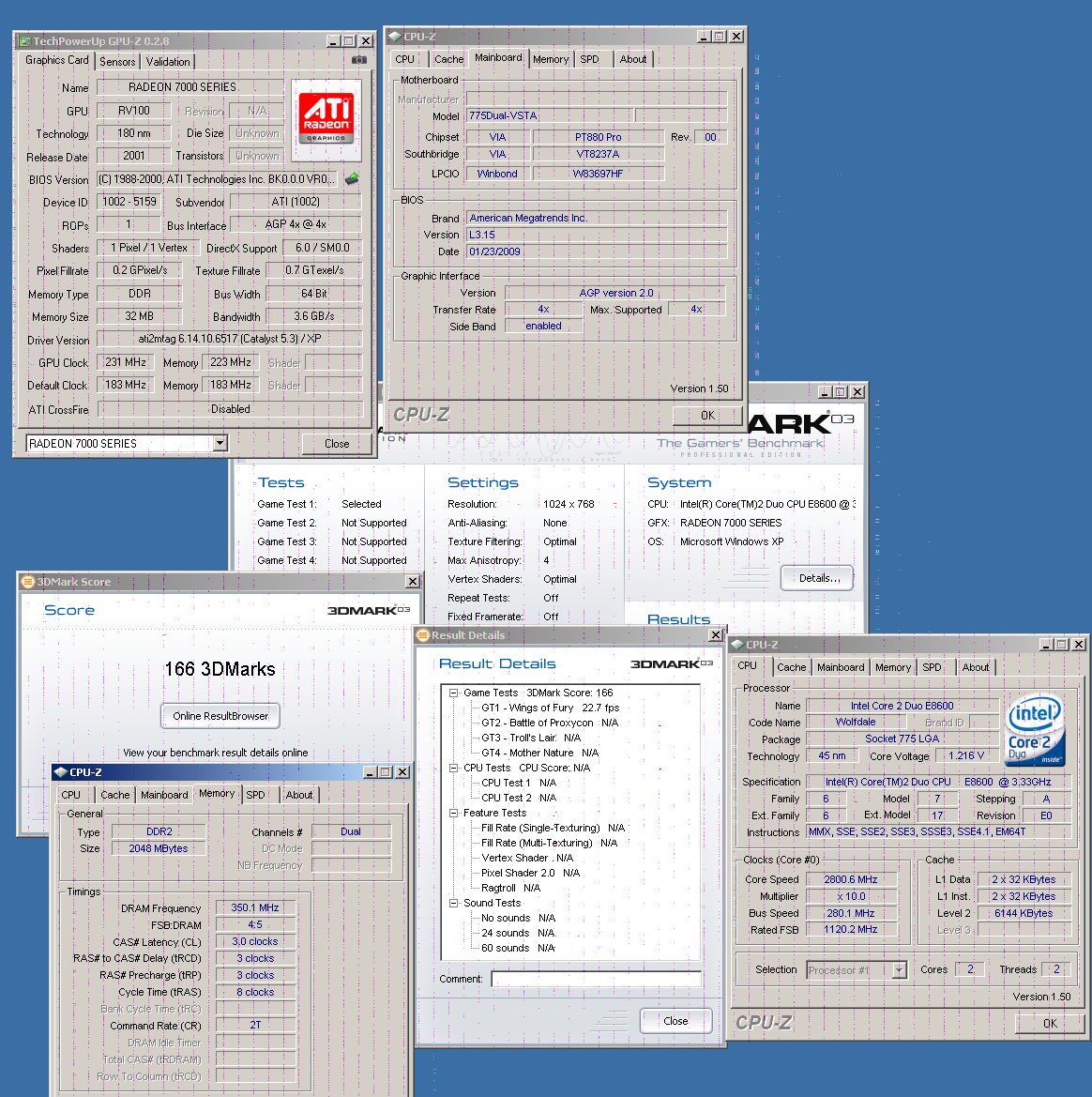Click the Vertex Shader result row

[x=526, y=858]
